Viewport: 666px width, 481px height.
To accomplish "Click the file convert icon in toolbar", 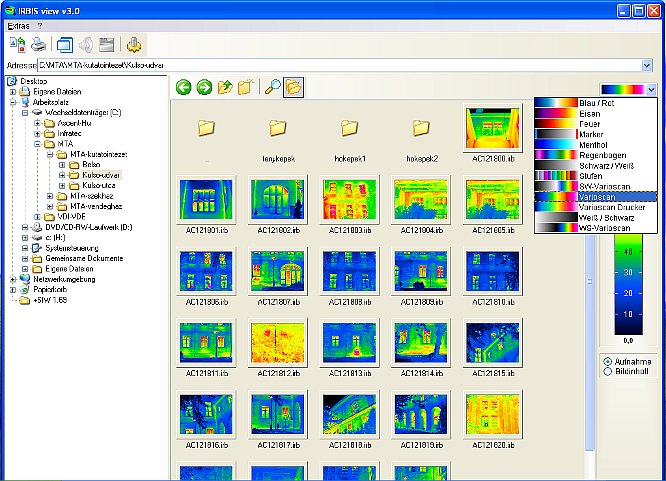I will 17,44.
